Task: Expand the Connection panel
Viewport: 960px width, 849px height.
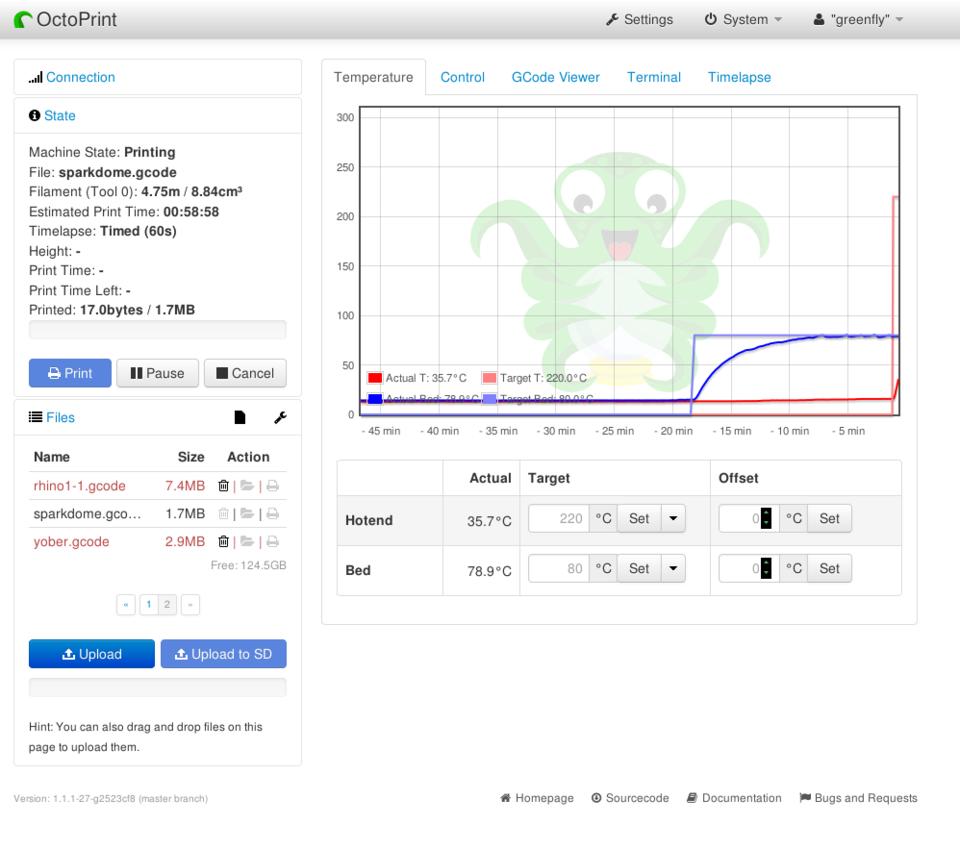Action: coord(80,77)
